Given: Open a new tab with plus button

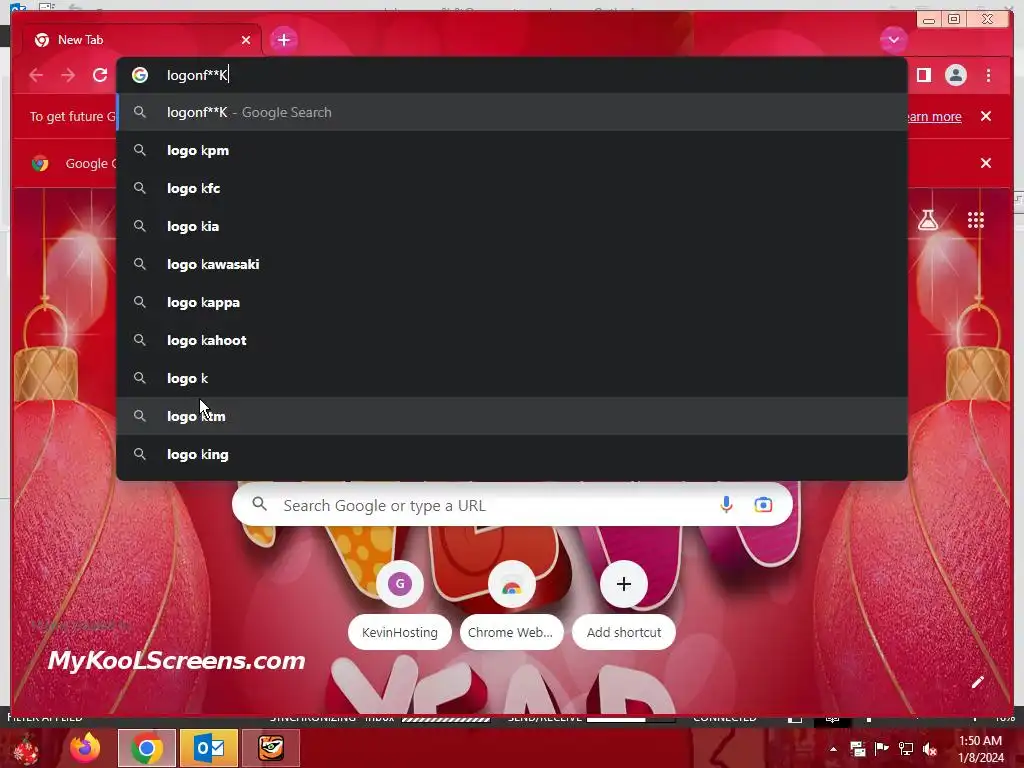Looking at the screenshot, I should point(283,40).
